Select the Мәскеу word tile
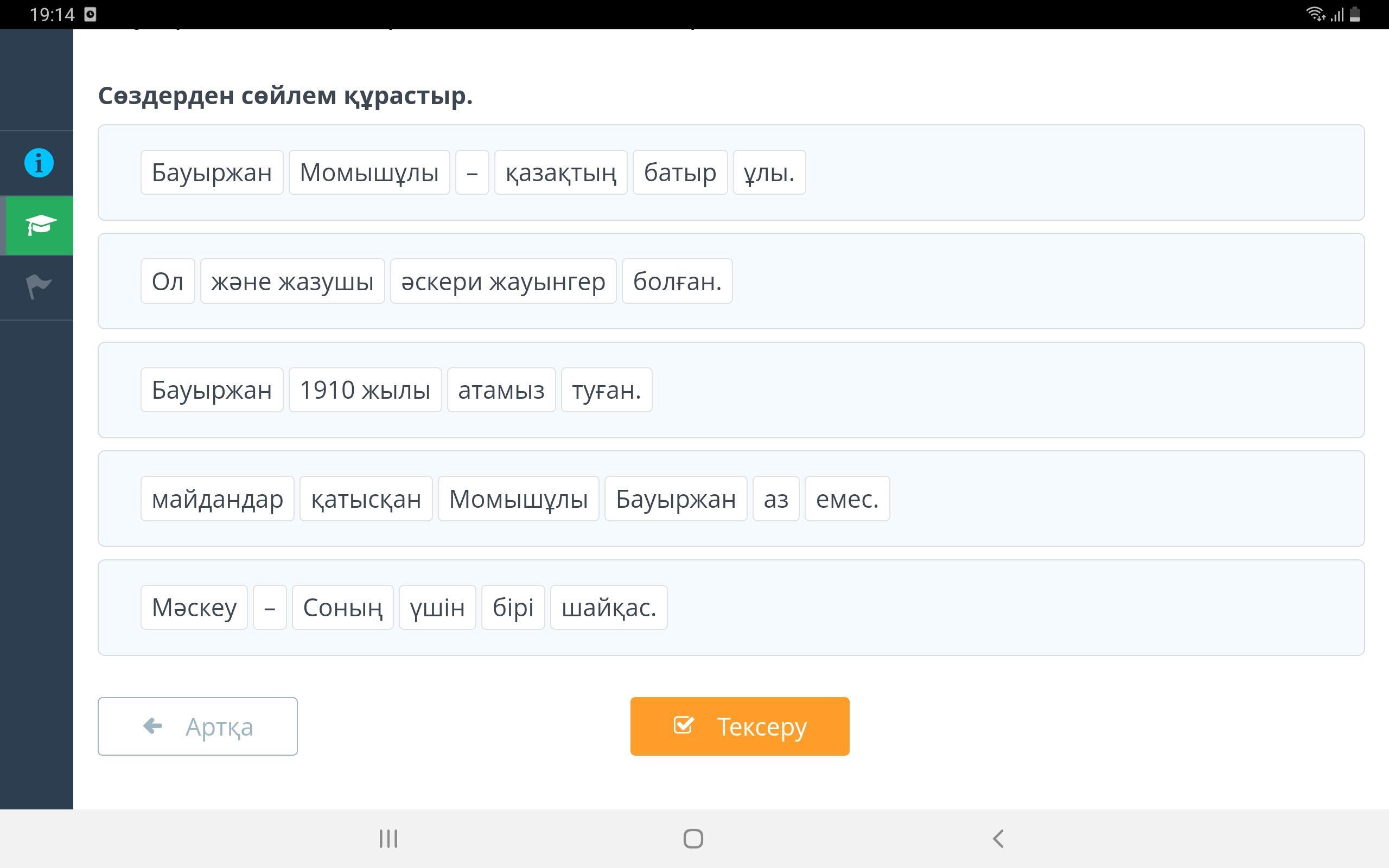Screen dimensions: 1389x868 point(194,608)
